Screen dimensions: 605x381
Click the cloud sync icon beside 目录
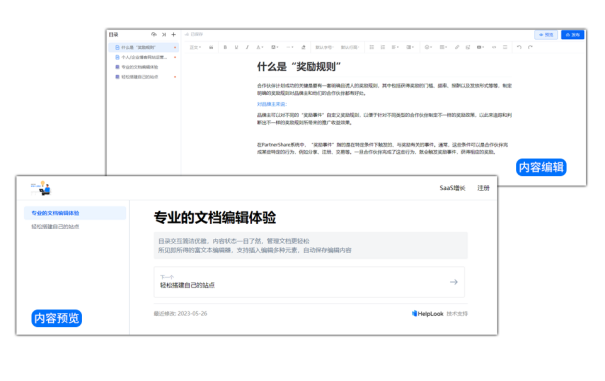pos(154,34)
